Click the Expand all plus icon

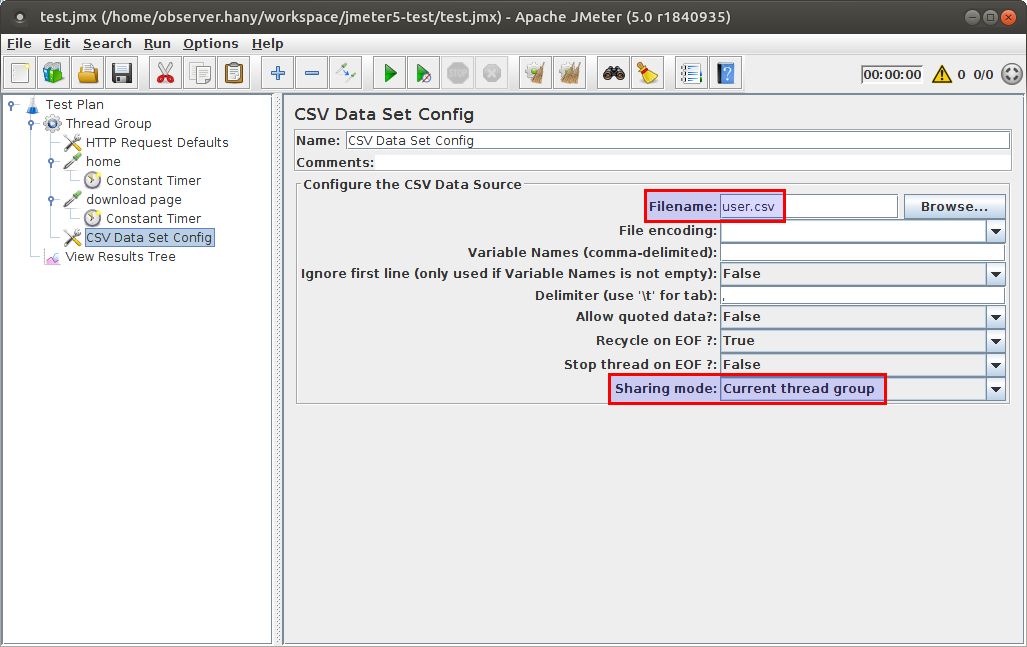click(278, 73)
